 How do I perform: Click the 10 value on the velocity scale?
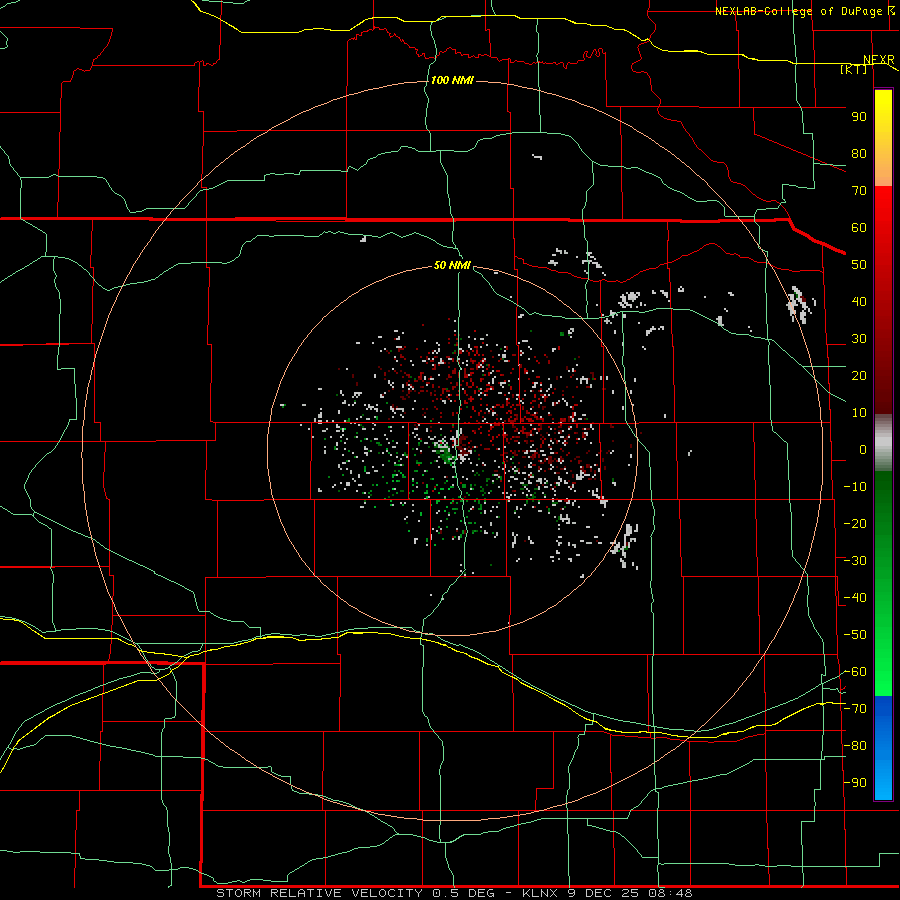859,413
